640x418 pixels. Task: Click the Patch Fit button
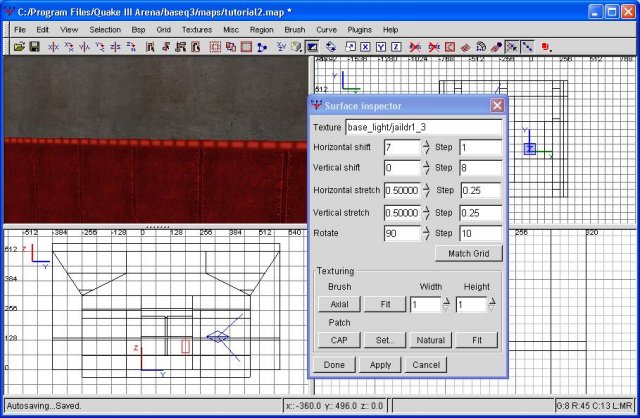coord(477,340)
